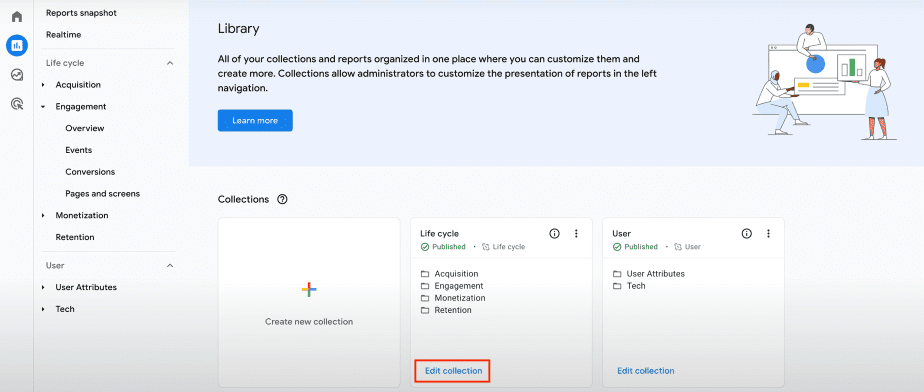This screenshot has width=924, height=392.
Task: Open Engagement Overview report
Action: coord(85,129)
